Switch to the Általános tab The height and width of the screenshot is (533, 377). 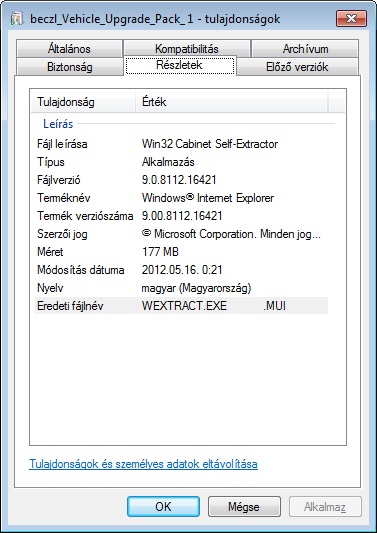click(69, 49)
